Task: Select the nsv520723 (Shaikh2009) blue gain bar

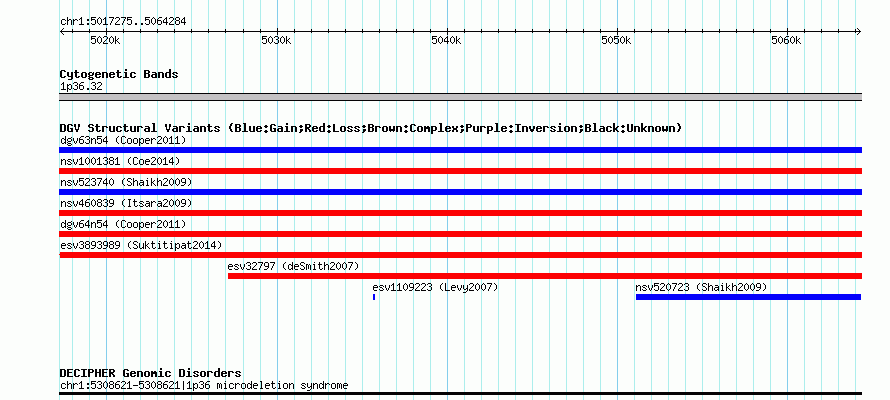Action: (x=749, y=297)
